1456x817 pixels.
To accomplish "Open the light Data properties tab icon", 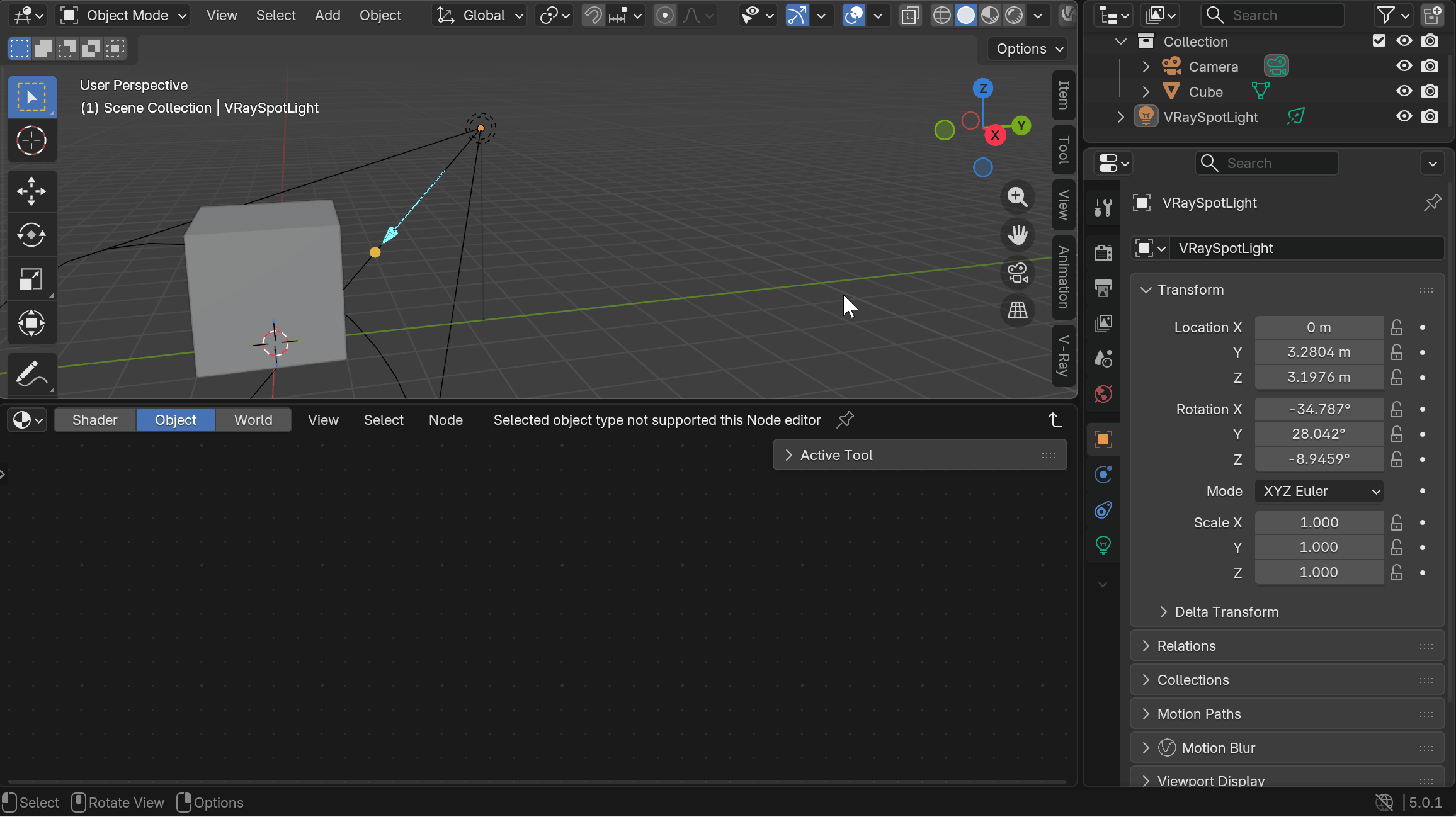I will (1103, 545).
